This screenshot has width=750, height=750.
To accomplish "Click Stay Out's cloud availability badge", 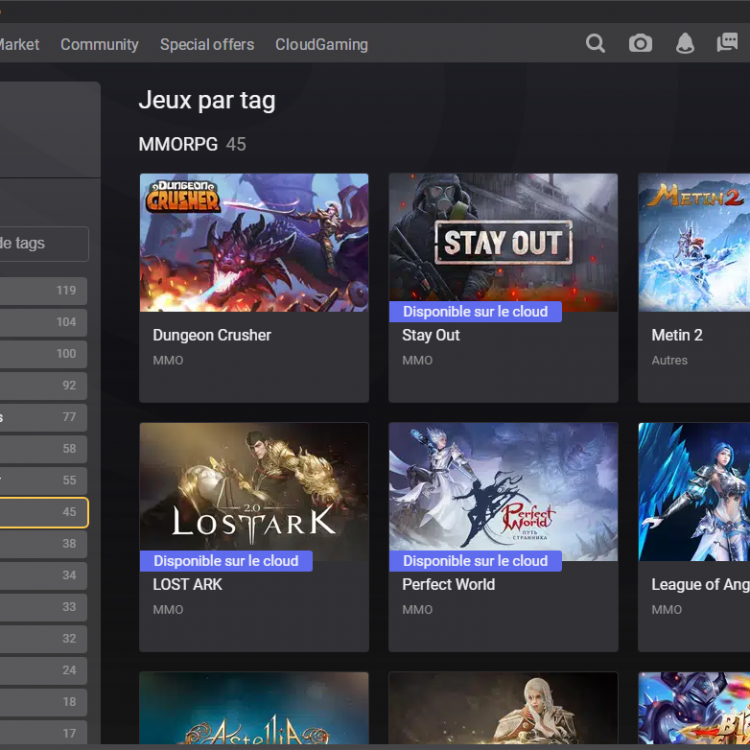I will (x=475, y=312).
